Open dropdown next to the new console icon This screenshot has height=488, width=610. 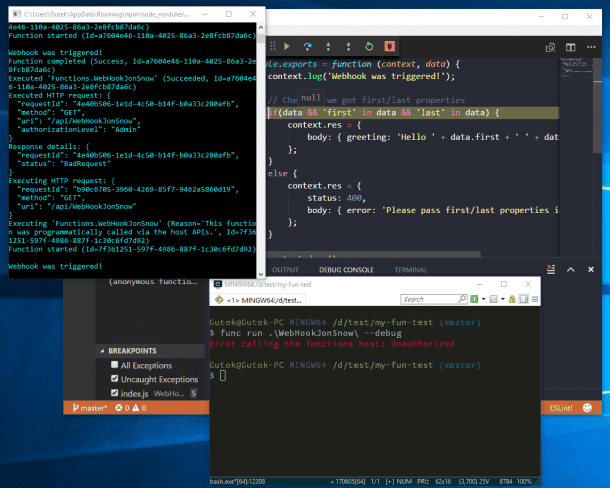(484, 299)
